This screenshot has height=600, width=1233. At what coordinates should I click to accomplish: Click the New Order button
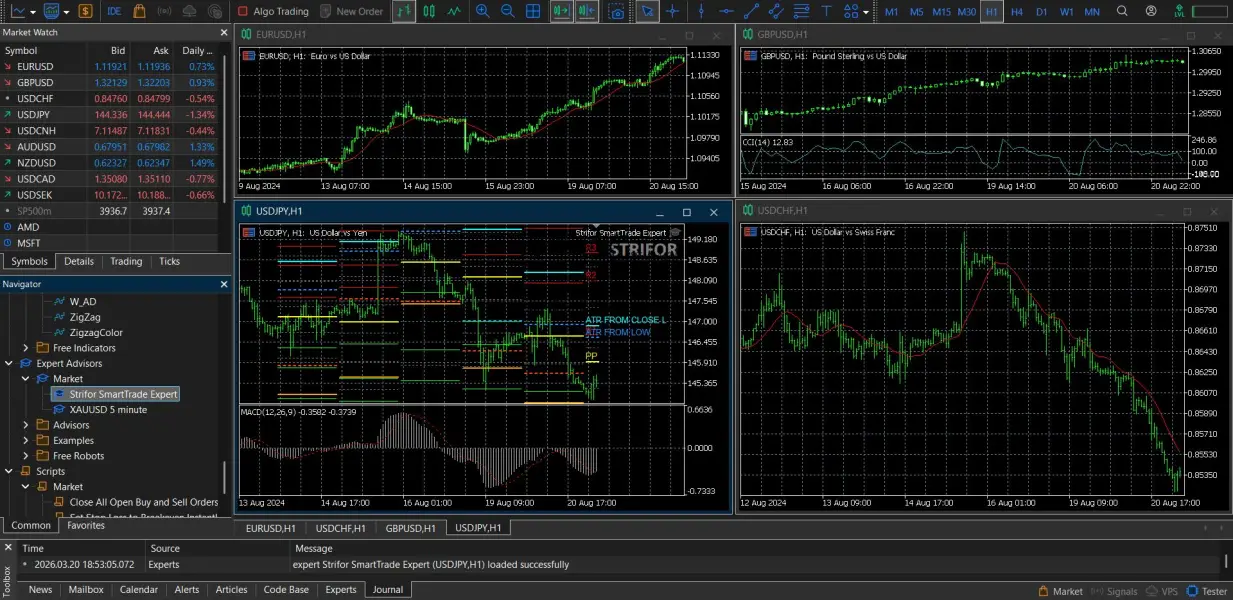[x=351, y=12]
